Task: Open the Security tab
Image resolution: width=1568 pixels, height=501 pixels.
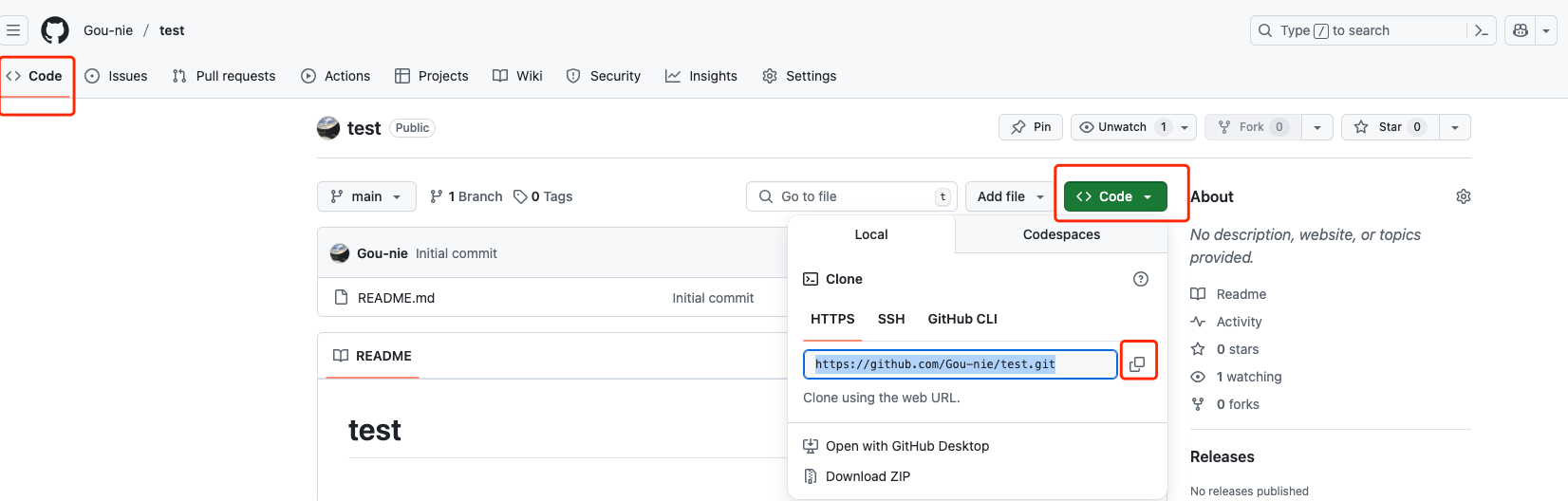Action: (x=604, y=76)
